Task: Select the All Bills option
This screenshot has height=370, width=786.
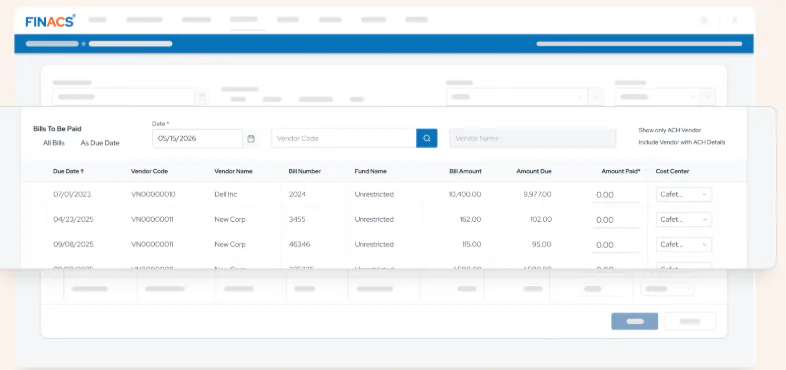Action: click(x=54, y=143)
